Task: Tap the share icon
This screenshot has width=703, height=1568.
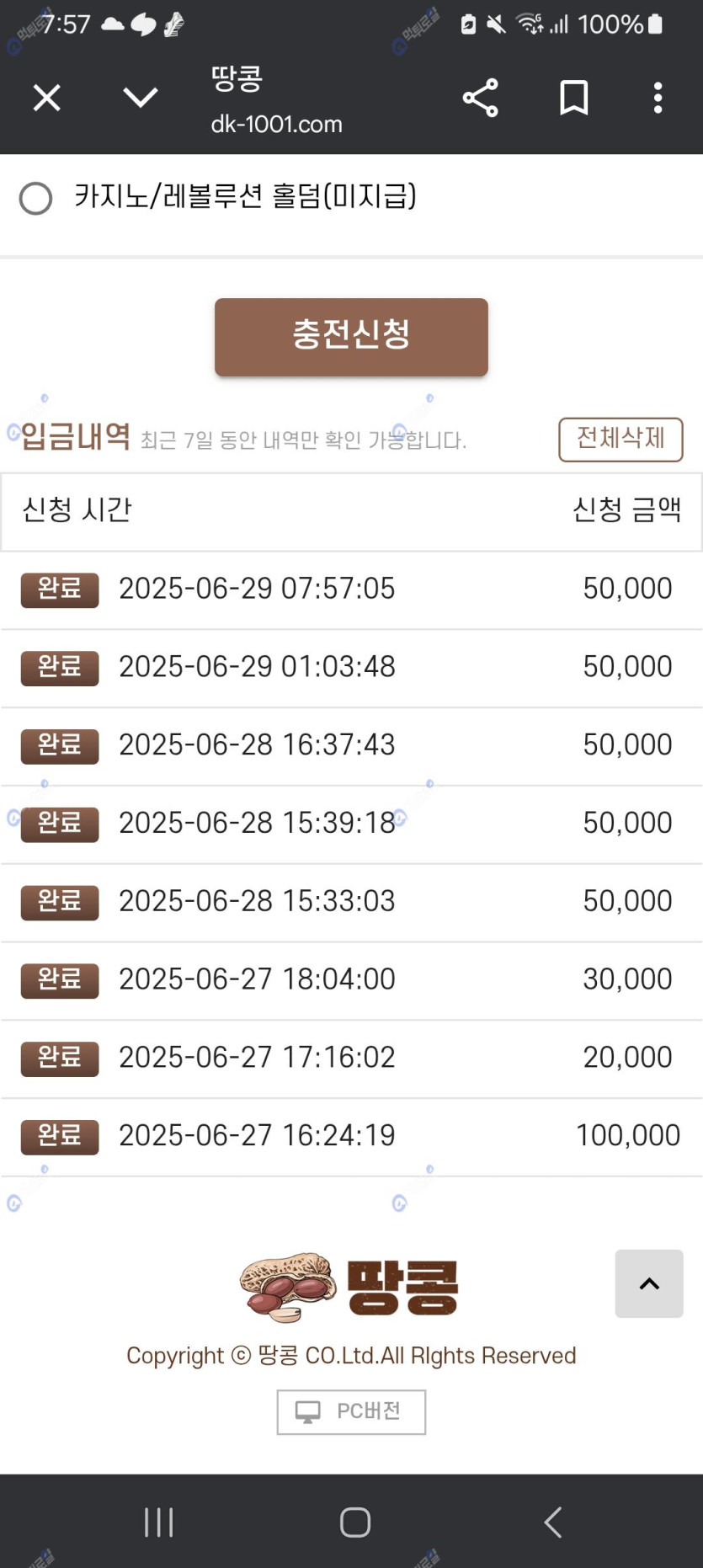Action: click(x=481, y=99)
